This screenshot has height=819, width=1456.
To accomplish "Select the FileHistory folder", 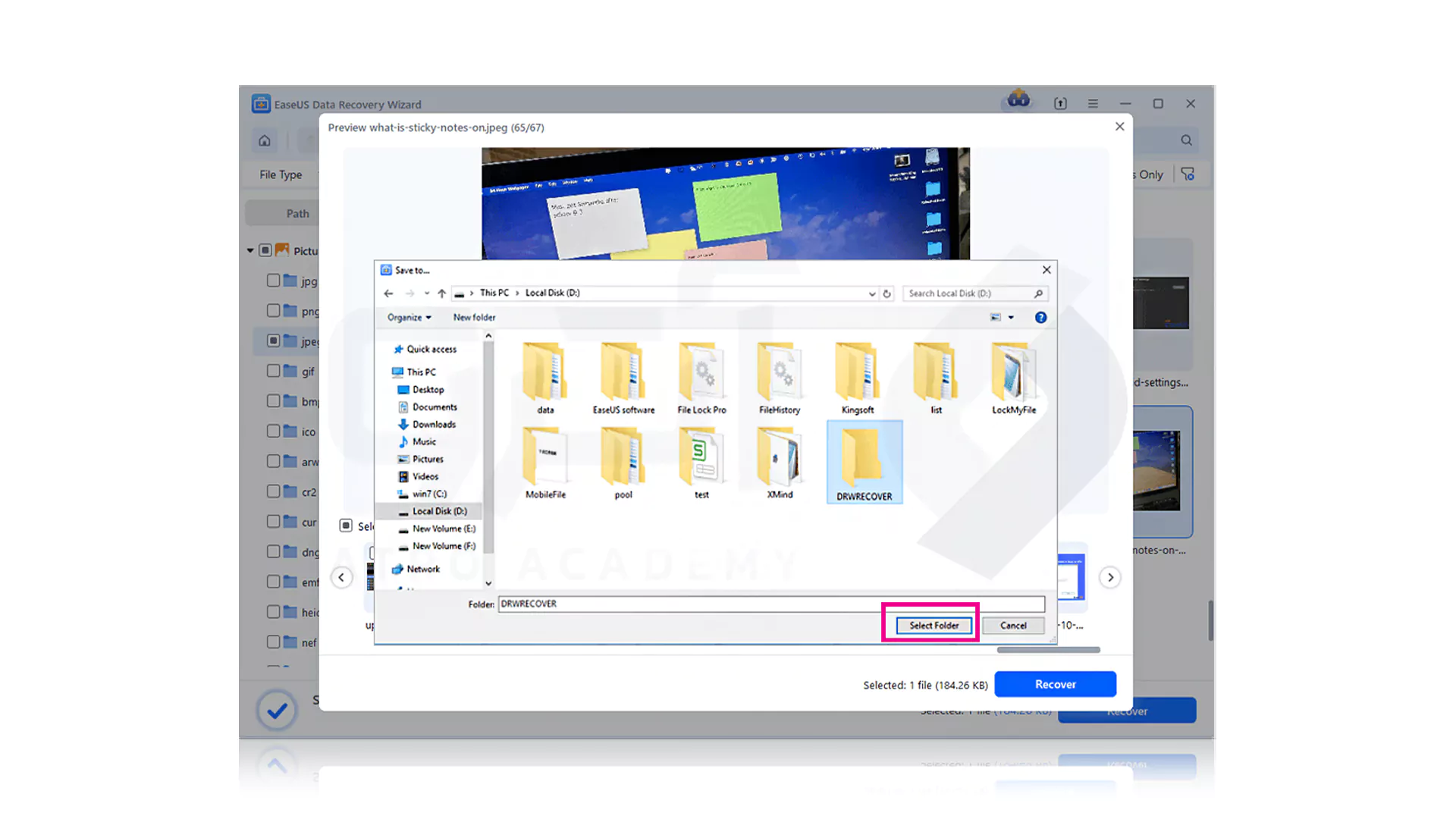I will pos(780,378).
